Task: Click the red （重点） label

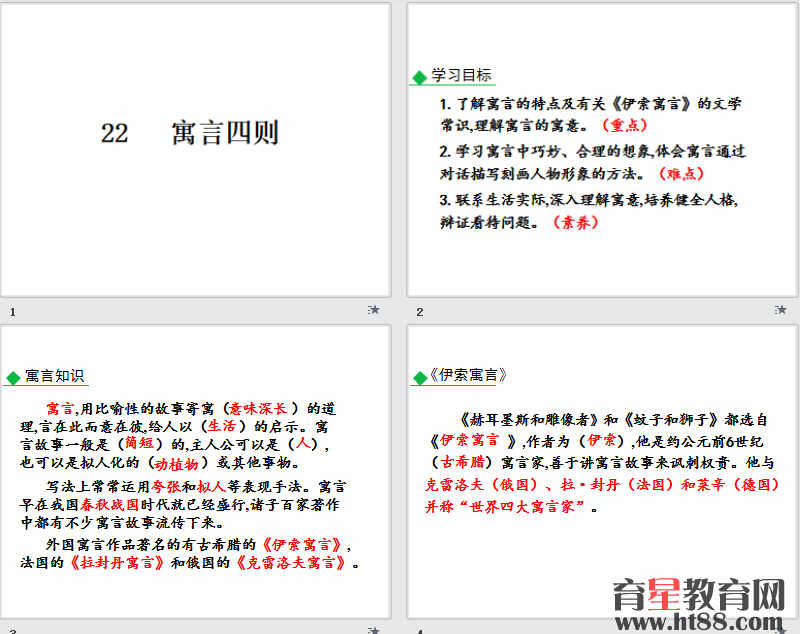Action: point(624,126)
